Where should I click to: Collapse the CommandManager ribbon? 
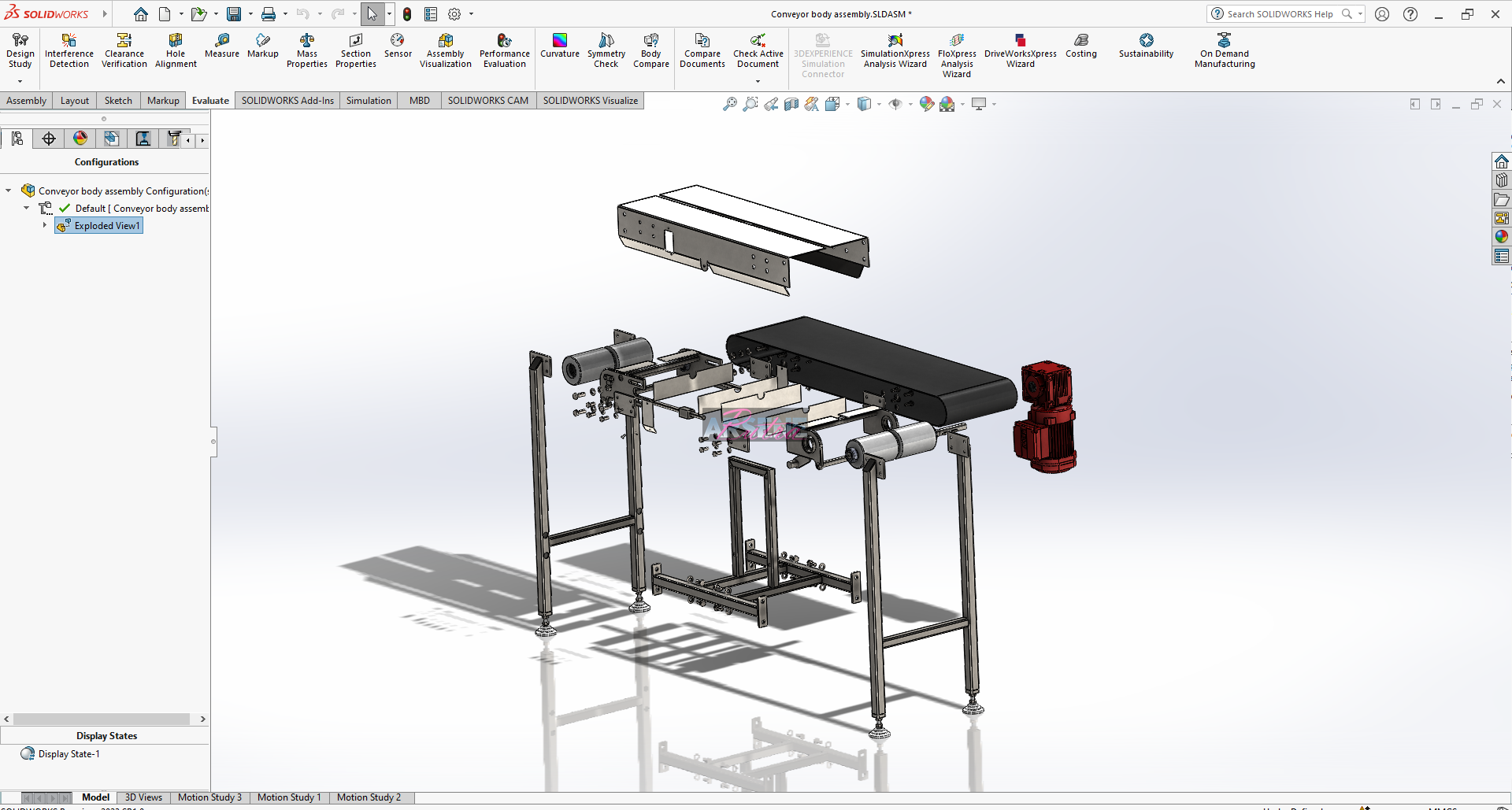[1501, 81]
